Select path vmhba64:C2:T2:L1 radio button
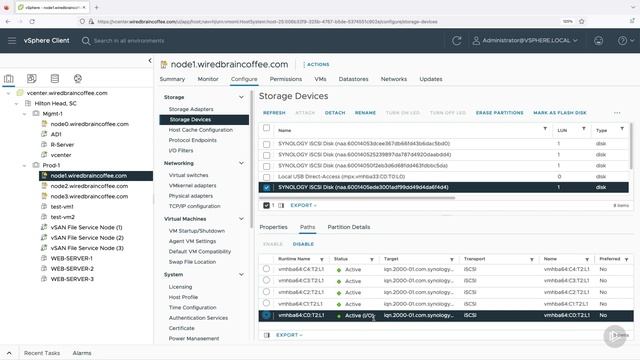 pyautogui.click(x=267, y=292)
